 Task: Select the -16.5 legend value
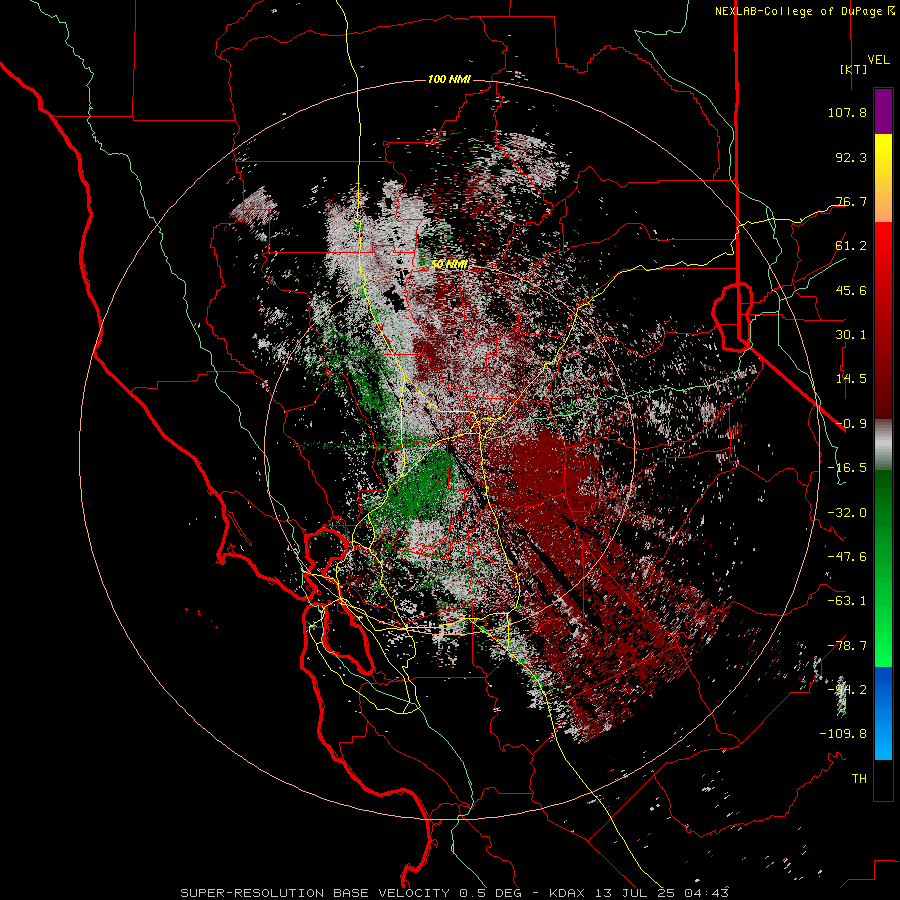coord(847,468)
